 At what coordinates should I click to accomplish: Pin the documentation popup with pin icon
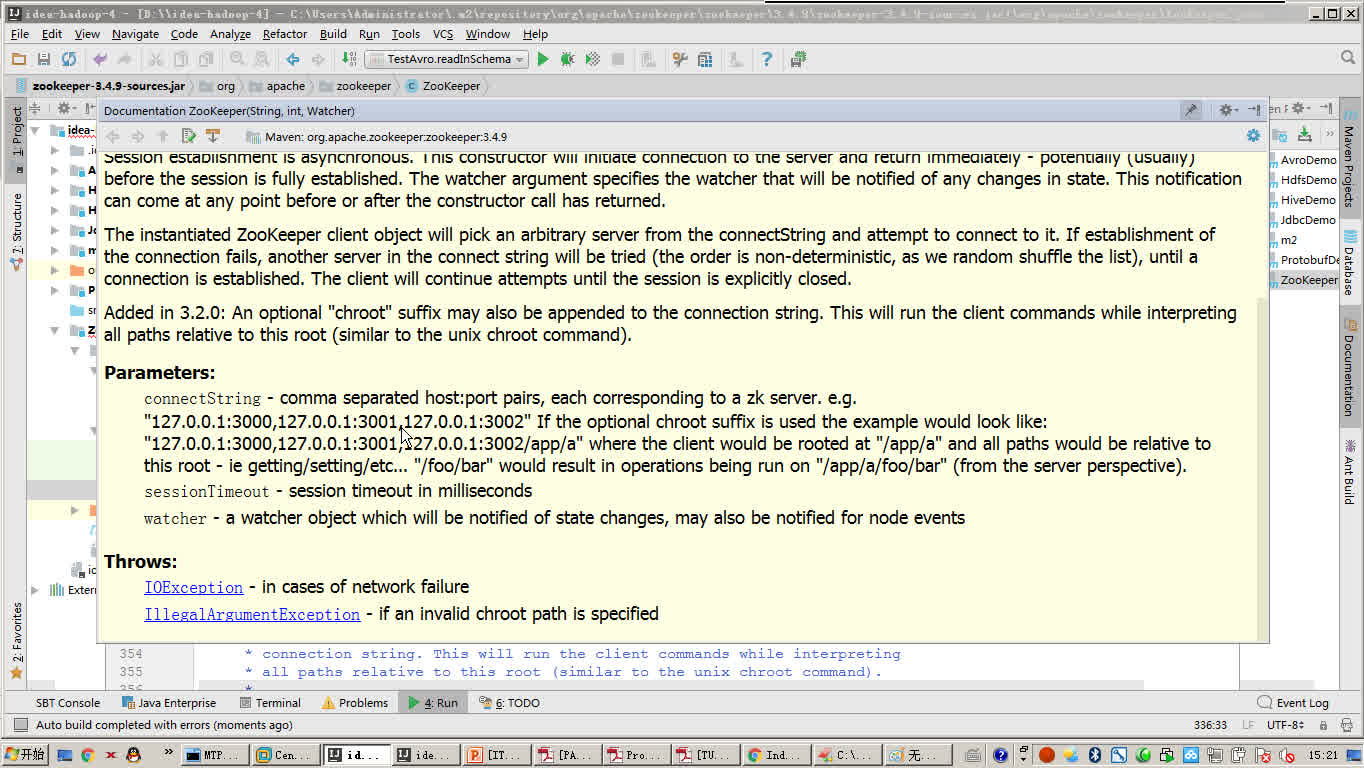[1191, 111]
